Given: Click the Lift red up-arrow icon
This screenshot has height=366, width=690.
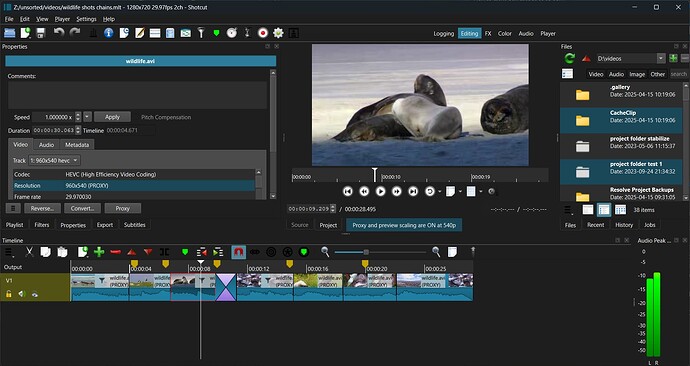Looking at the screenshot, I should pos(132,252).
